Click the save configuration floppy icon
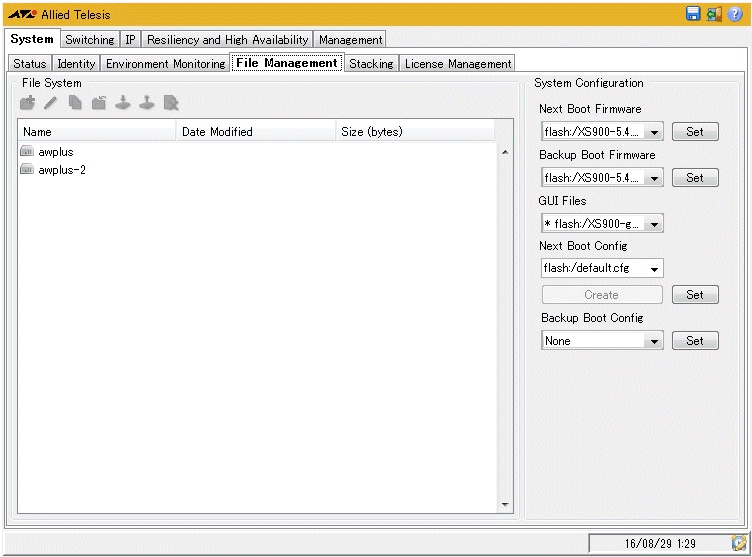This screenshot has width=752, height=557. click(693, 14)
